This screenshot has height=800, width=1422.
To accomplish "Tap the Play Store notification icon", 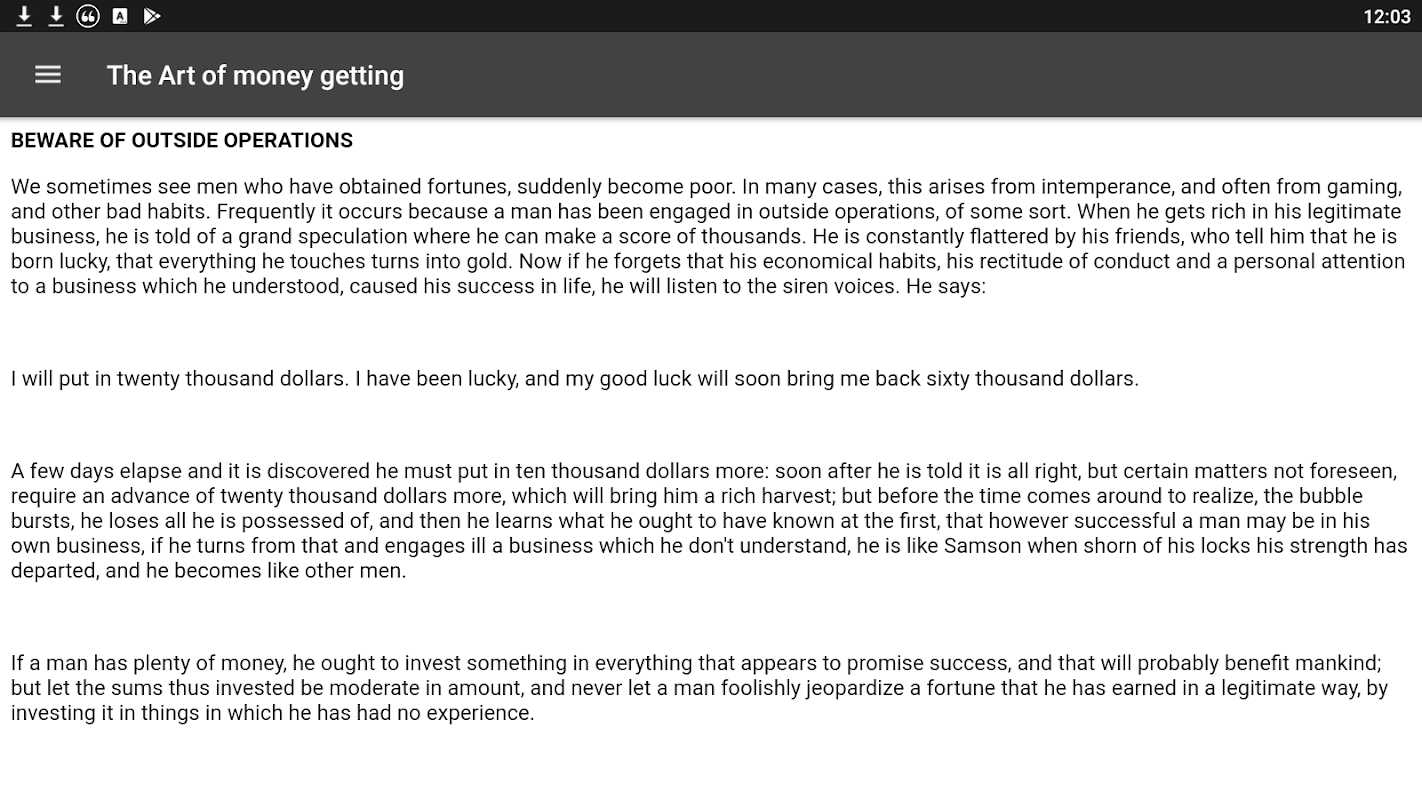I will pyautogui.click(x=152, y=16).
